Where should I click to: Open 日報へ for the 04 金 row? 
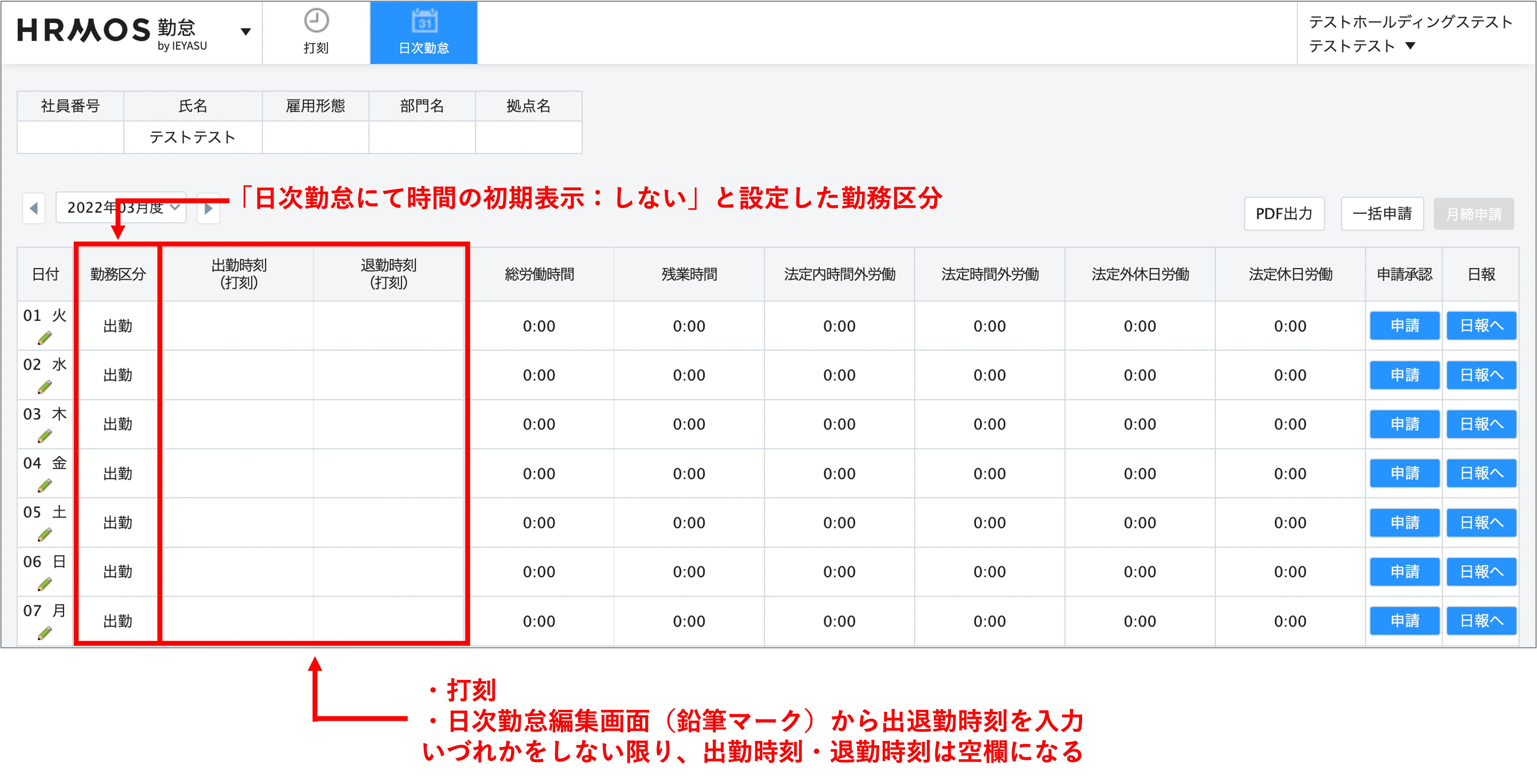pyautogui.click(x=1482, y=474)
